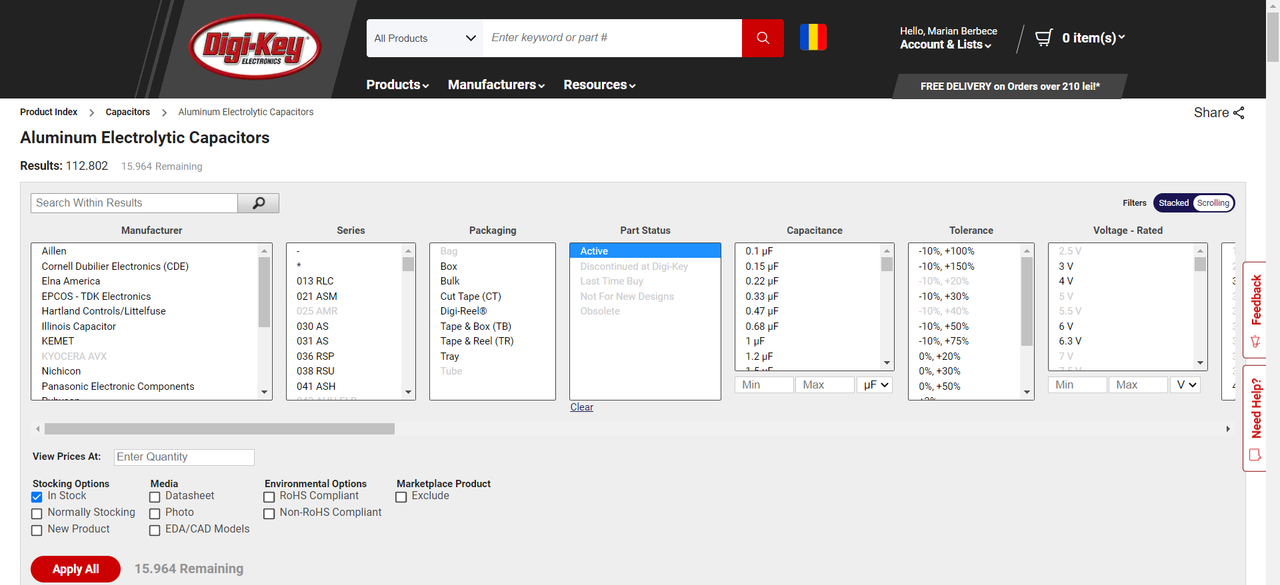Open the shopping cart icon
The width and height of the screenshot is (1280, 585).
tap(1044, 38)
